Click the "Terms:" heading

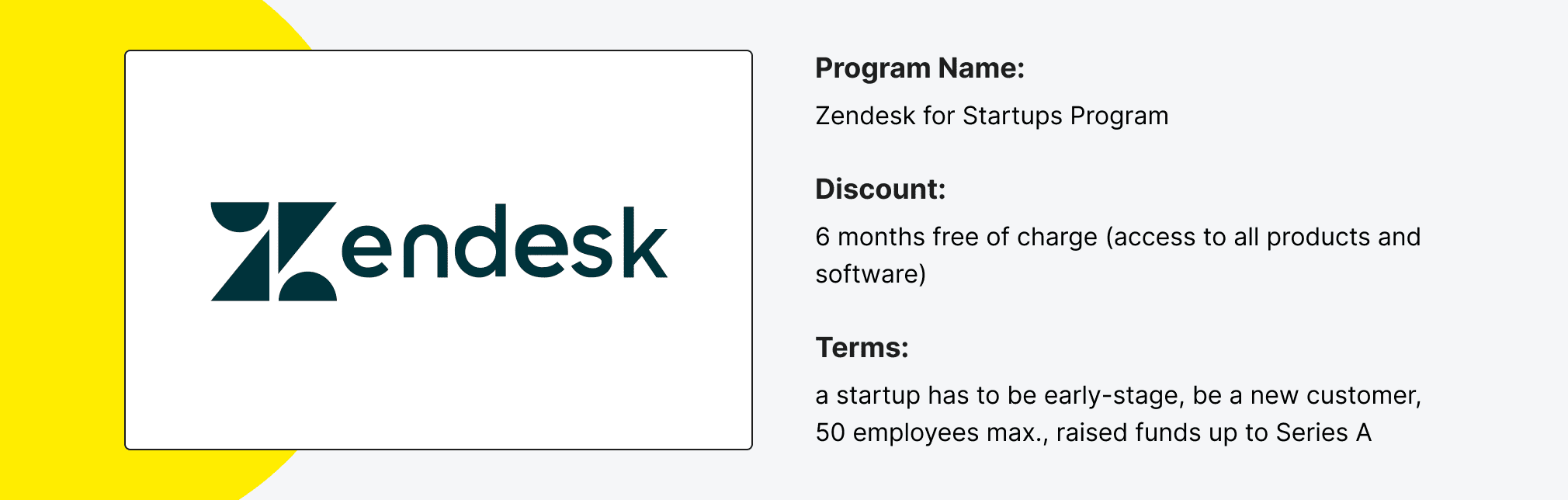tap(862, 348)
